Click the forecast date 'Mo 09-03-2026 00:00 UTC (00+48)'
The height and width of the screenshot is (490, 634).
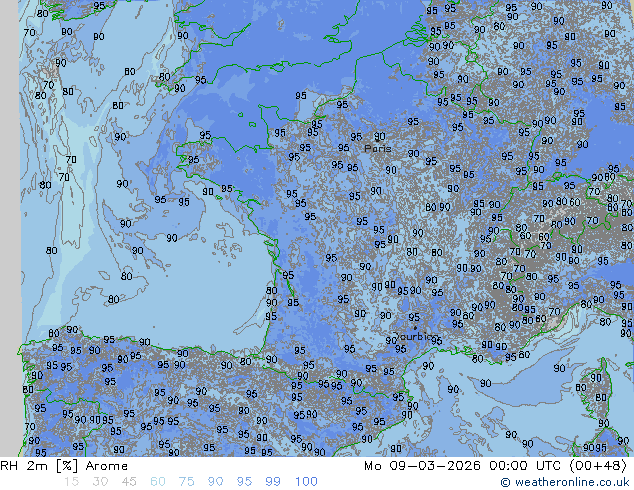point(495,466)
